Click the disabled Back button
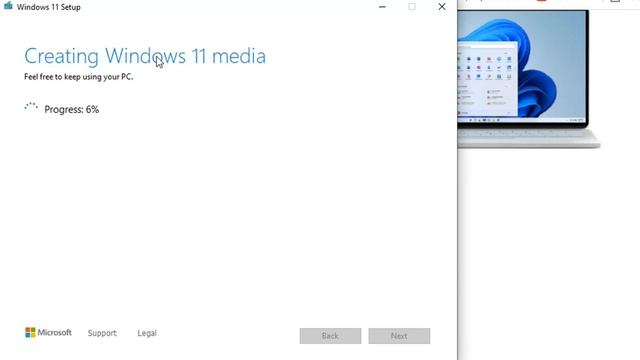The height and width of the screenshot is (360, 640). (330, 336)
